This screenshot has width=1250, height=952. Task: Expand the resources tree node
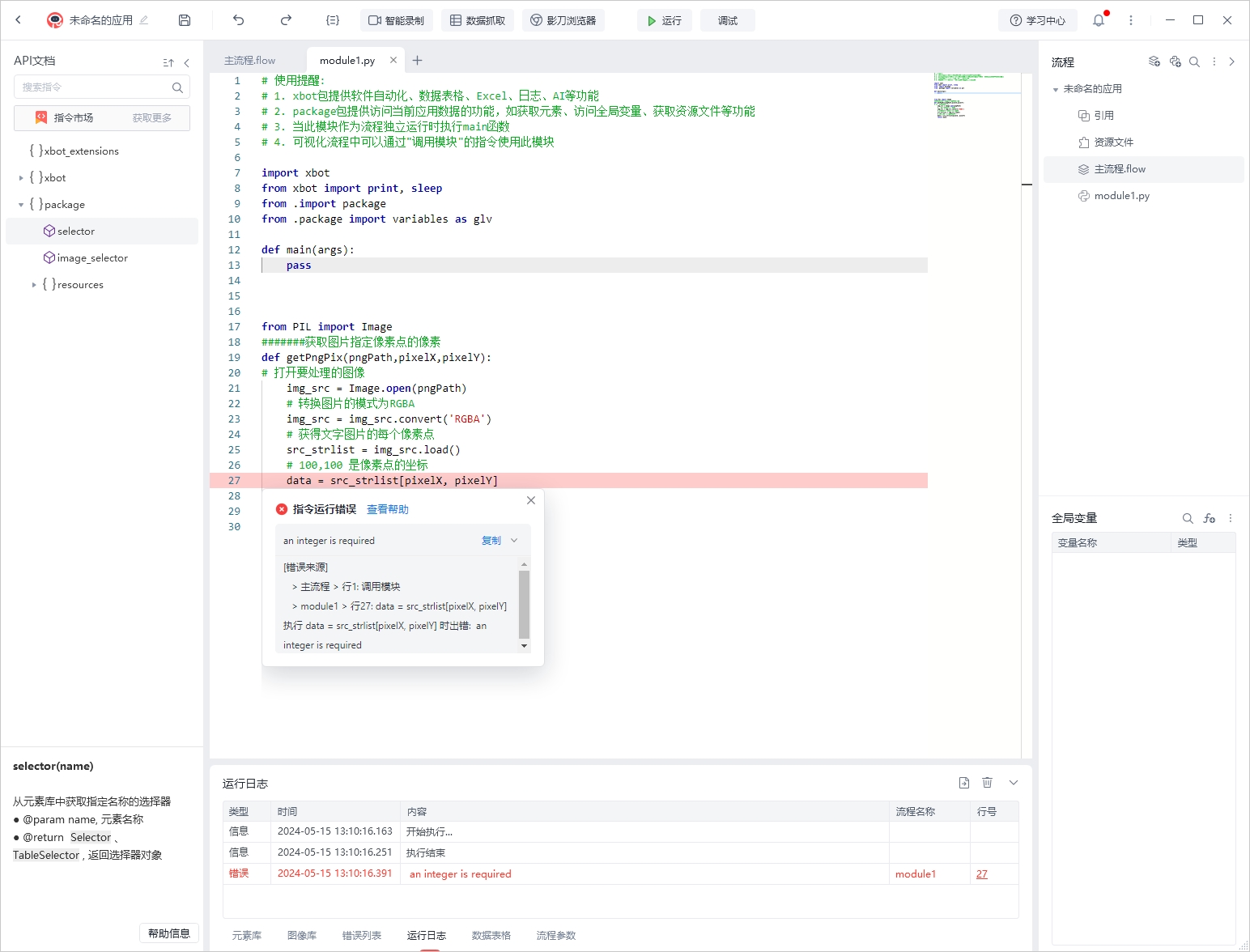pos(34,285)
